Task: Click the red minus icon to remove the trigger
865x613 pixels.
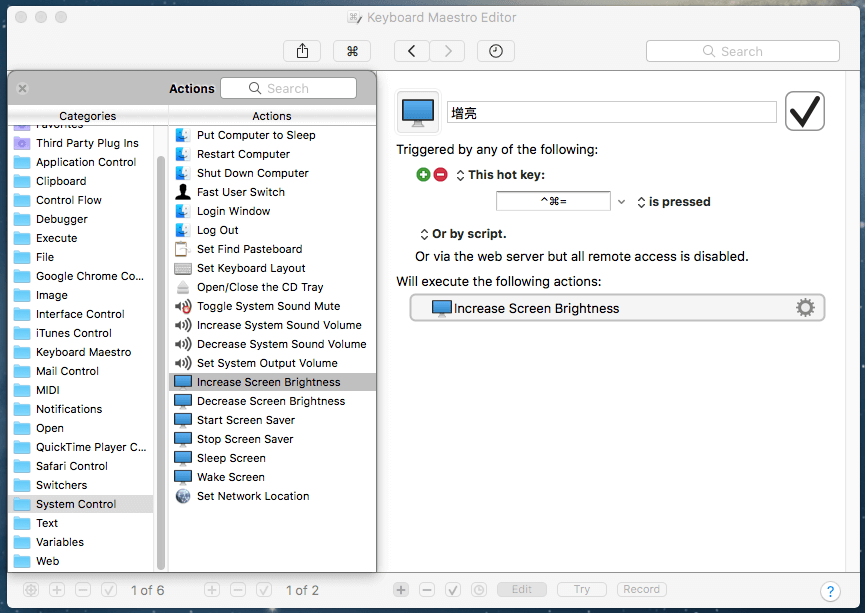Action: pyautogui.click(x=440, y=175)
